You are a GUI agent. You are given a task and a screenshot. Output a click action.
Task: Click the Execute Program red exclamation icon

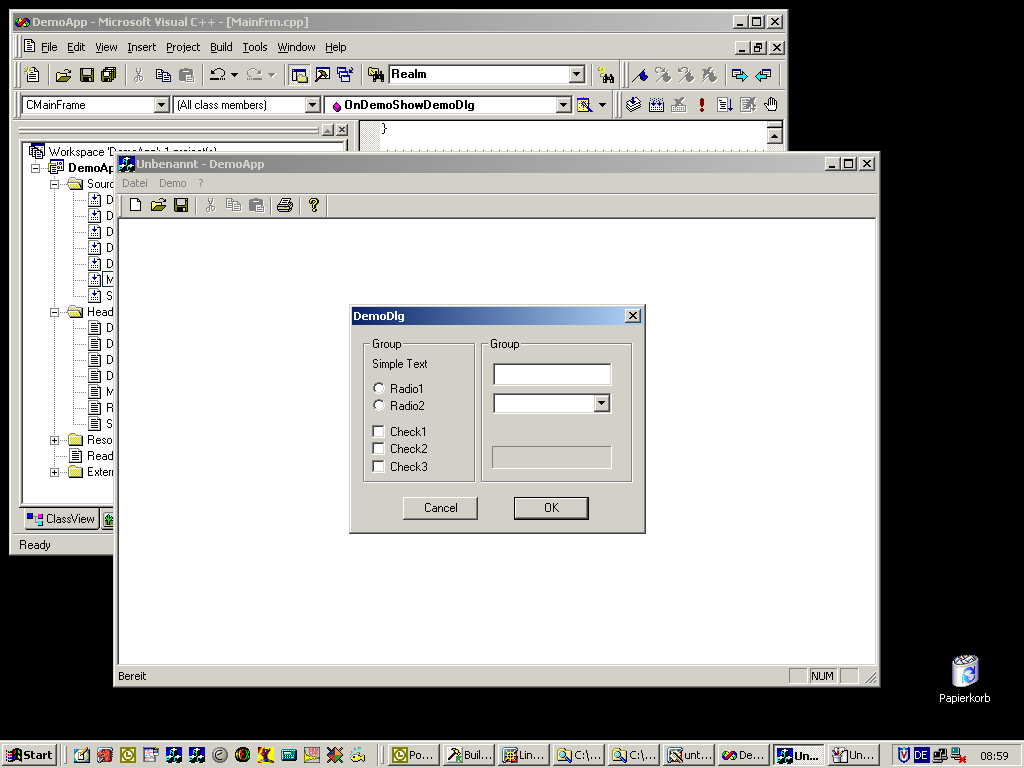tap(702, 105)
